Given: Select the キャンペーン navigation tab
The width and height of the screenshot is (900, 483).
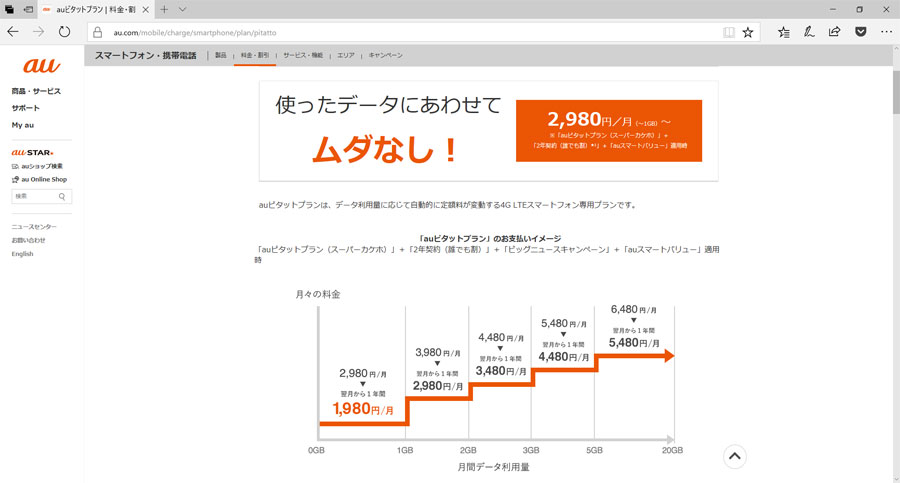Looking at the screenshot, I should pos(386,55).
